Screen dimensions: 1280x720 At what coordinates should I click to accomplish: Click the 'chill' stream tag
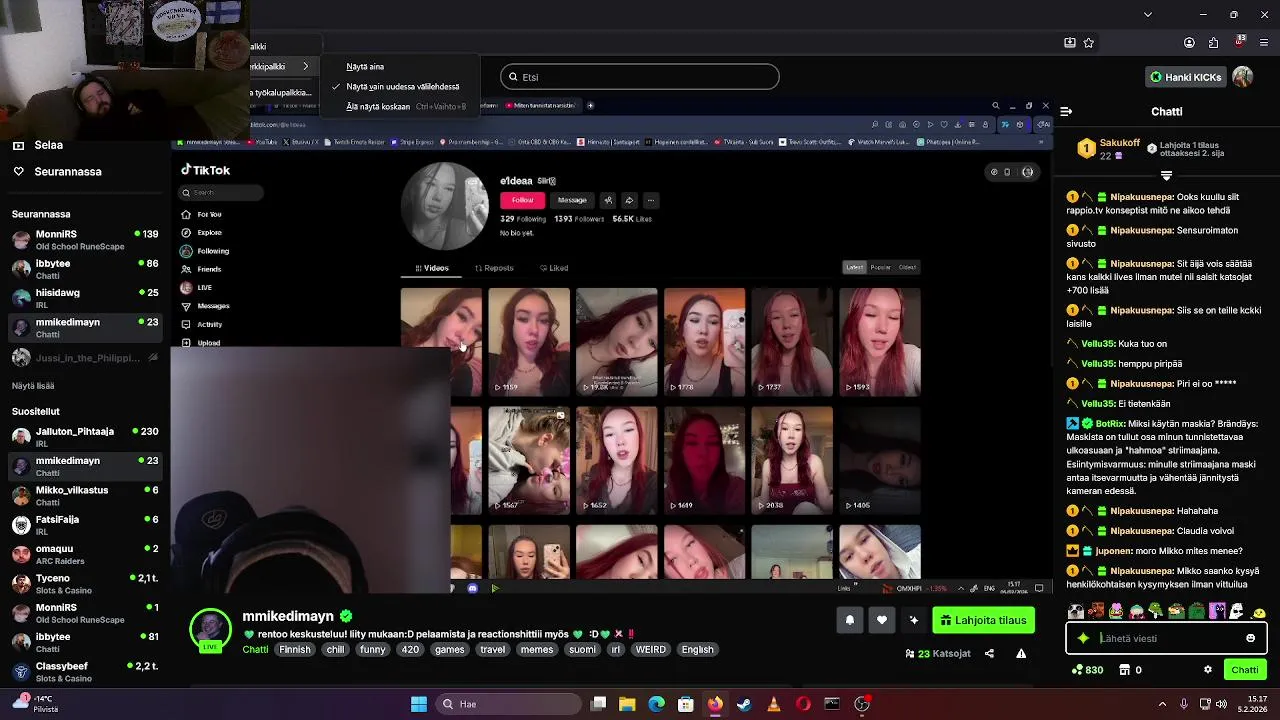click(x=336, y=650)
